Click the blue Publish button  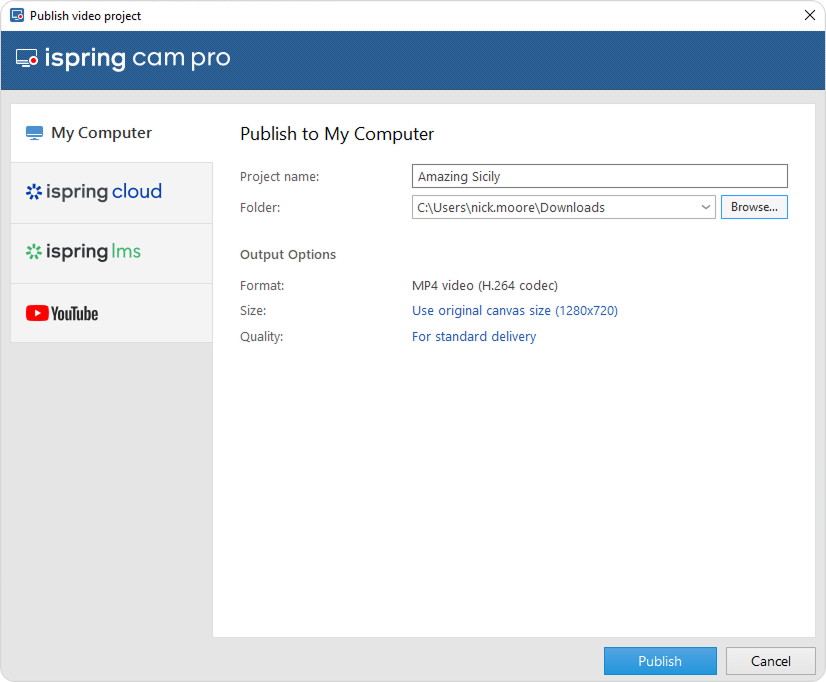click(x=659, y=661)
